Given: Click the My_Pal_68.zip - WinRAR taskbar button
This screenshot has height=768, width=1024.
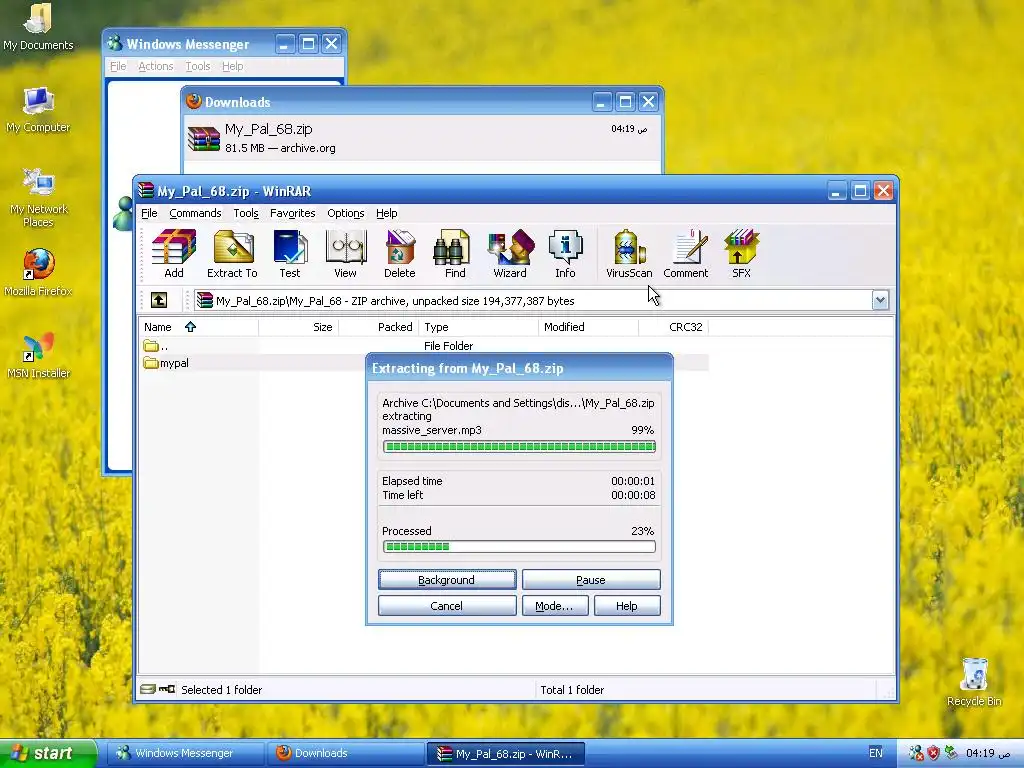Looking at the screenshot, I should (505, 753).
